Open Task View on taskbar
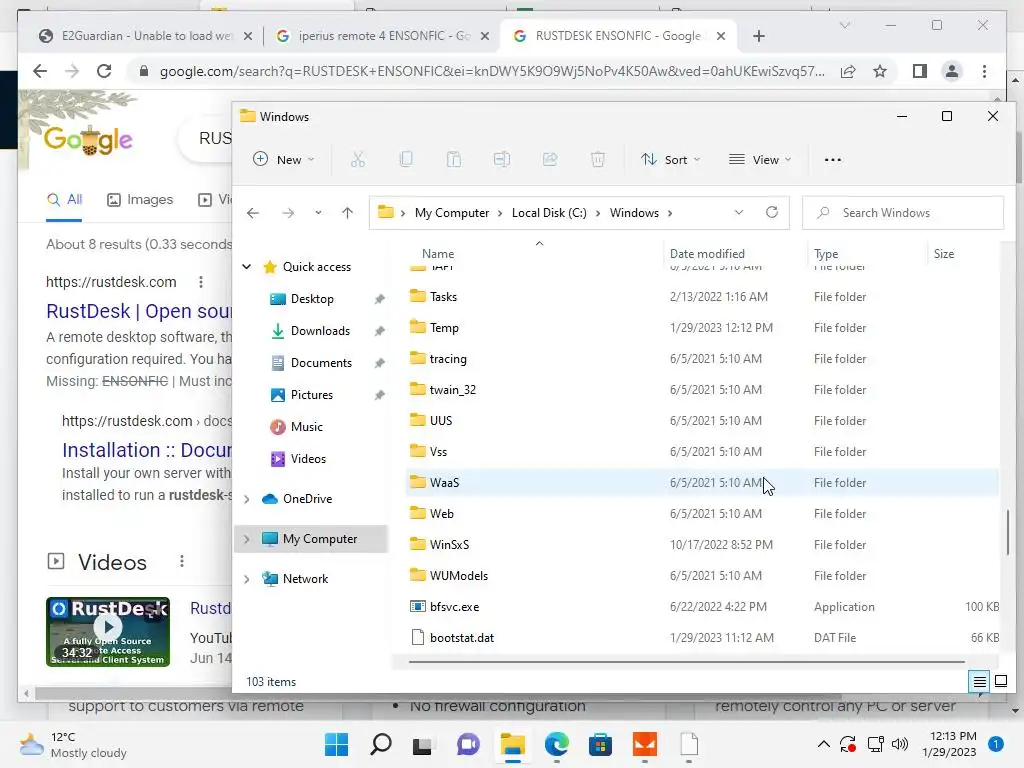 click(x=423, y=745)
